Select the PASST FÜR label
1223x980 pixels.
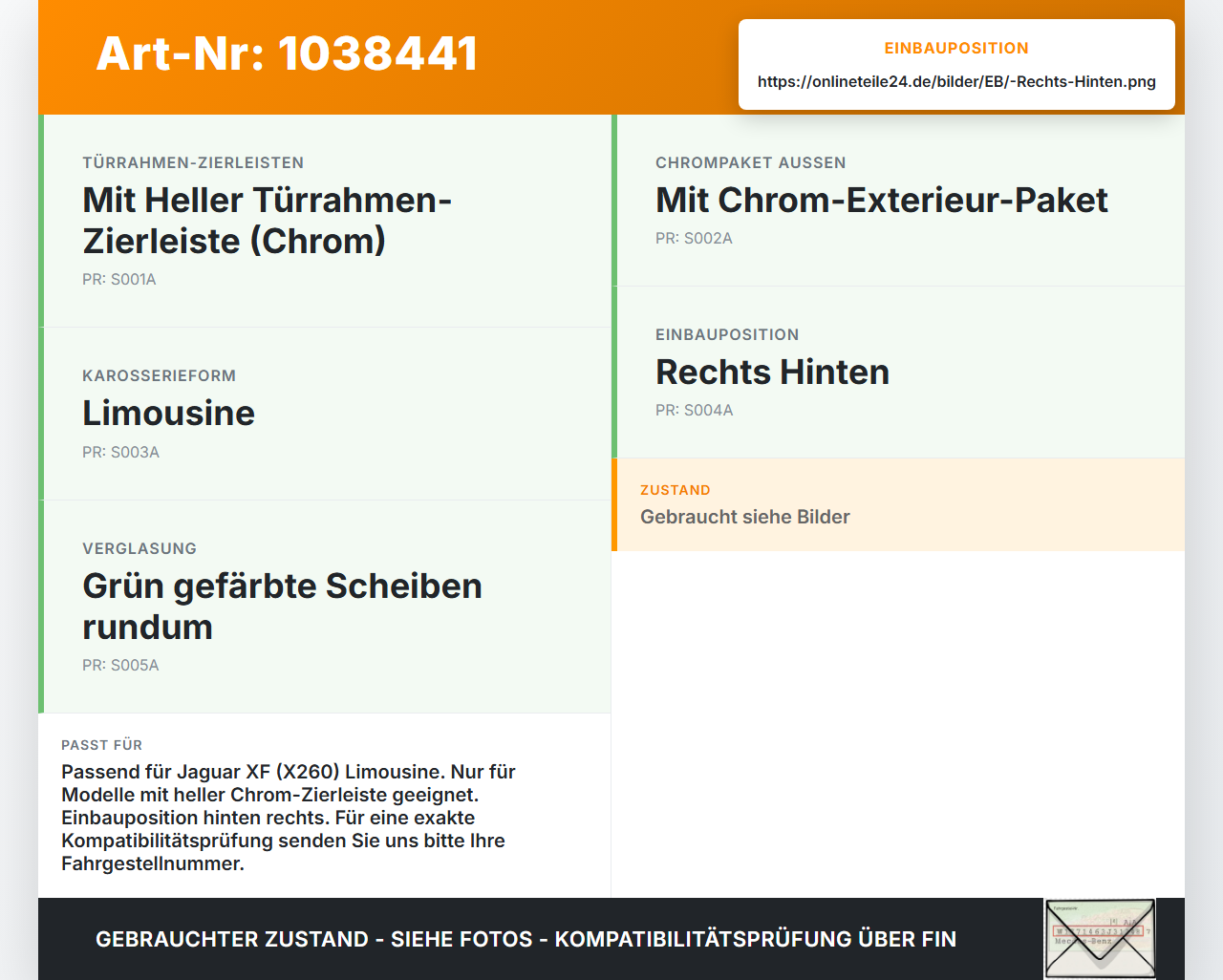(x=101, y=745)
